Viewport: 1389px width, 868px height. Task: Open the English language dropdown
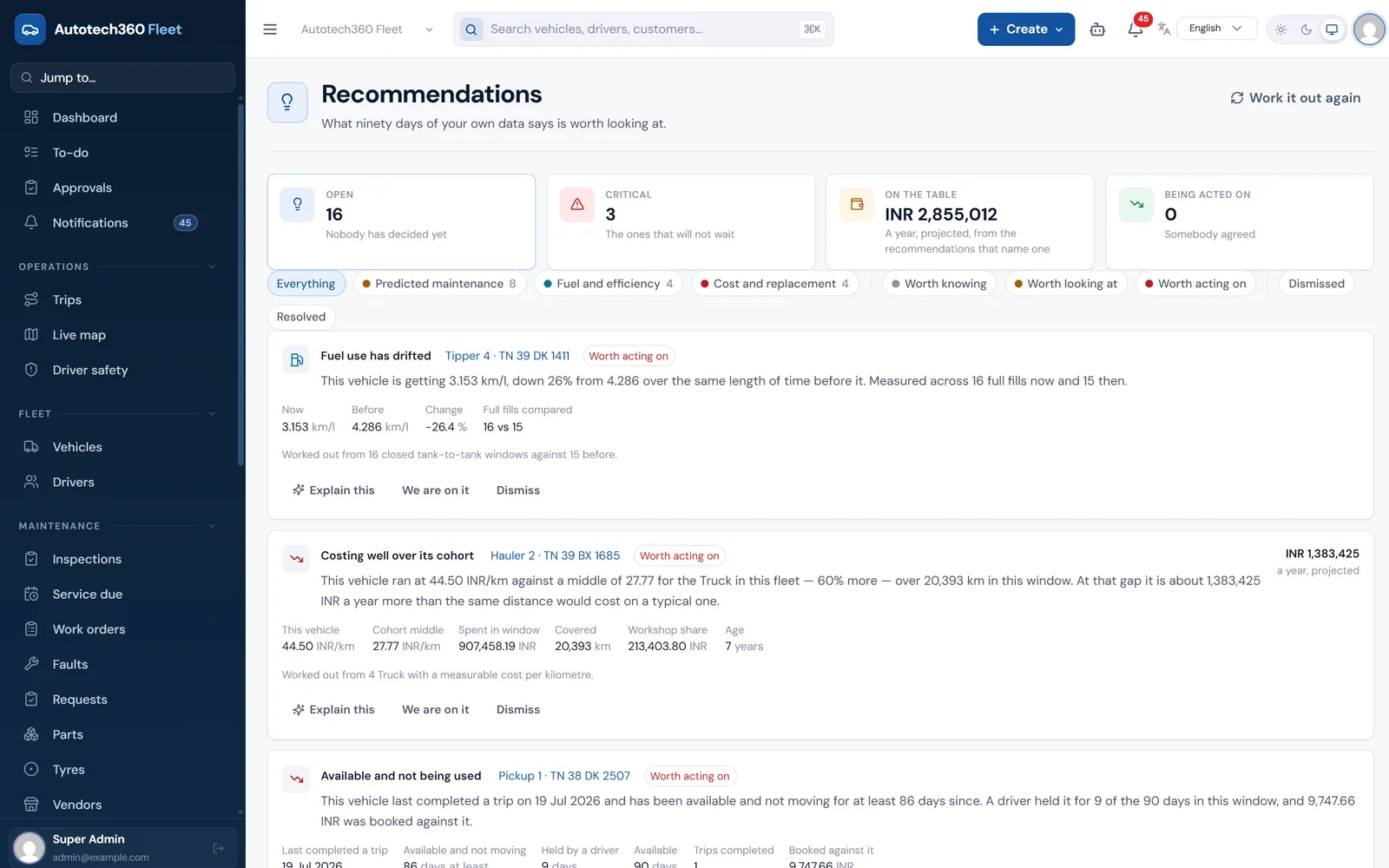click(1215, 29)
